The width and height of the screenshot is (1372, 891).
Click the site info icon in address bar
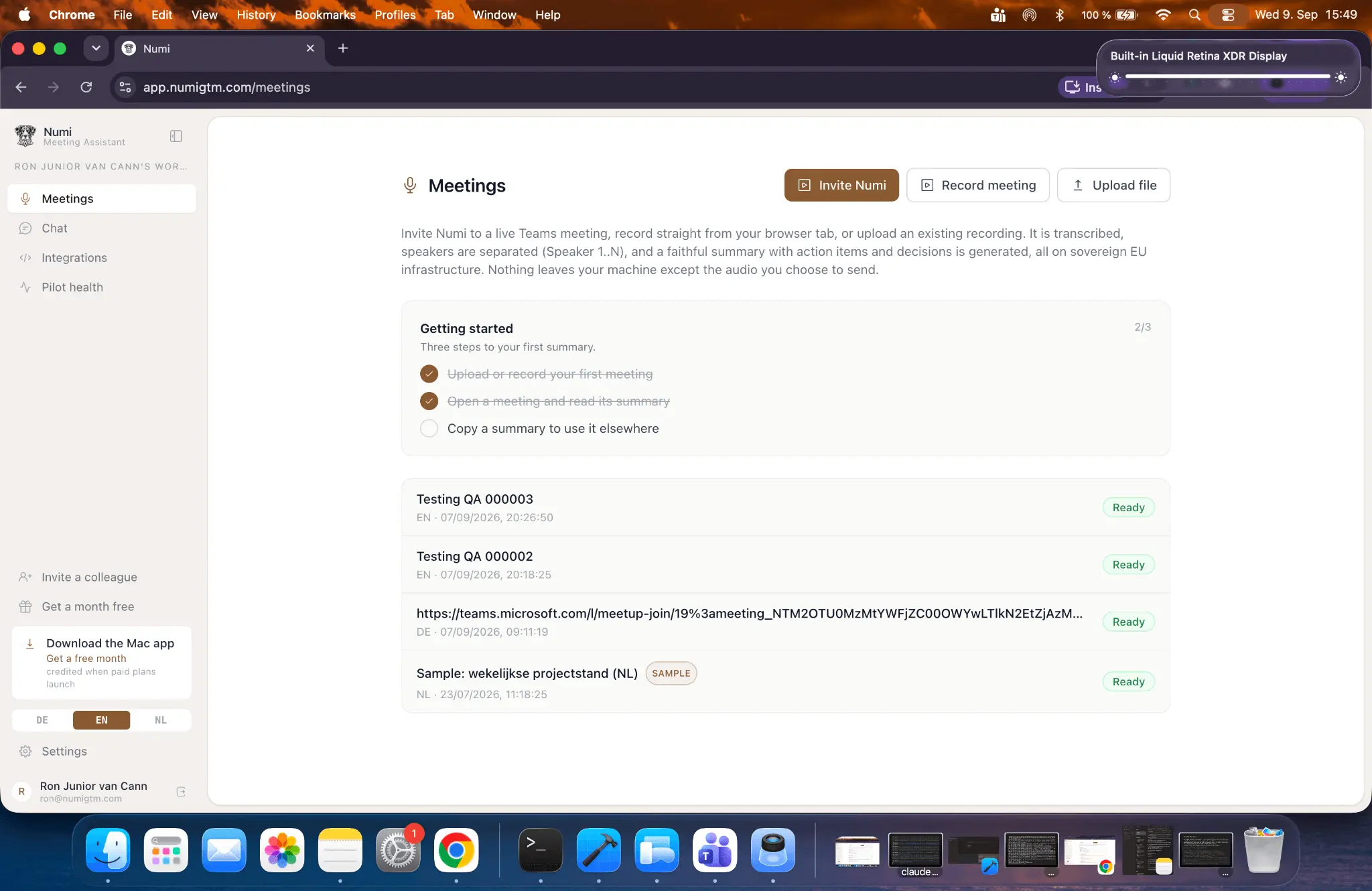(125, 87)
